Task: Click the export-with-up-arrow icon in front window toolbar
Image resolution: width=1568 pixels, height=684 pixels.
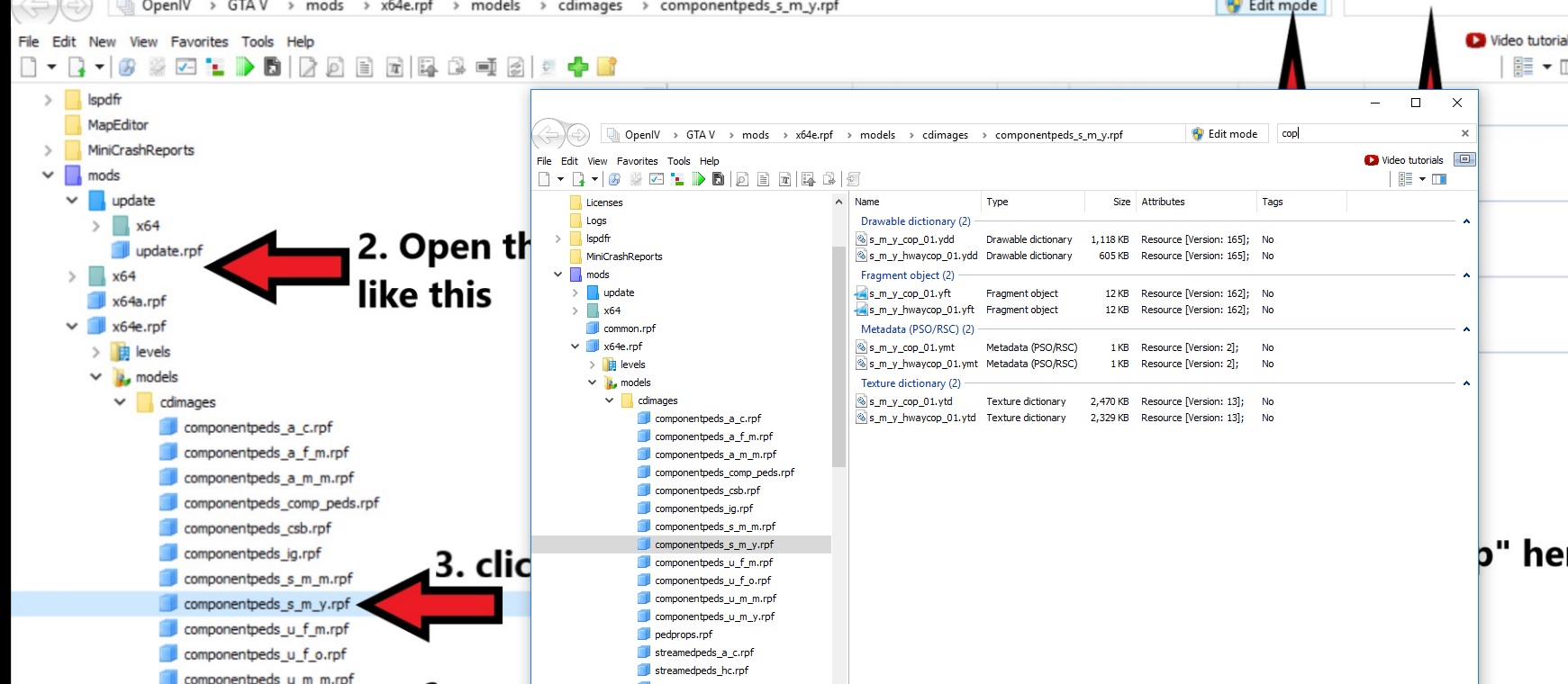Action: pos(808,179)
